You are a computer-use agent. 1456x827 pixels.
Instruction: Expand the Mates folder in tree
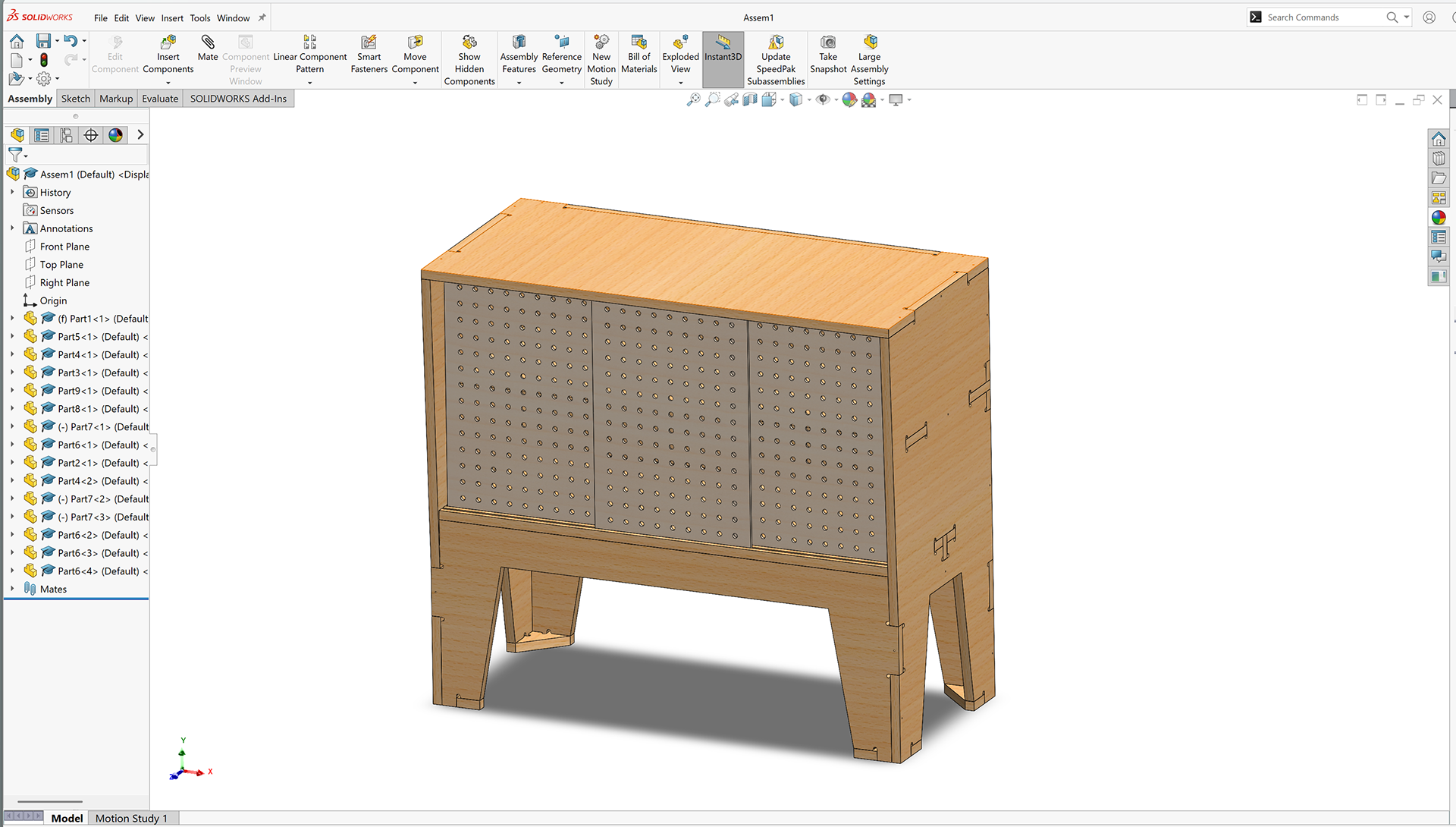12,589
